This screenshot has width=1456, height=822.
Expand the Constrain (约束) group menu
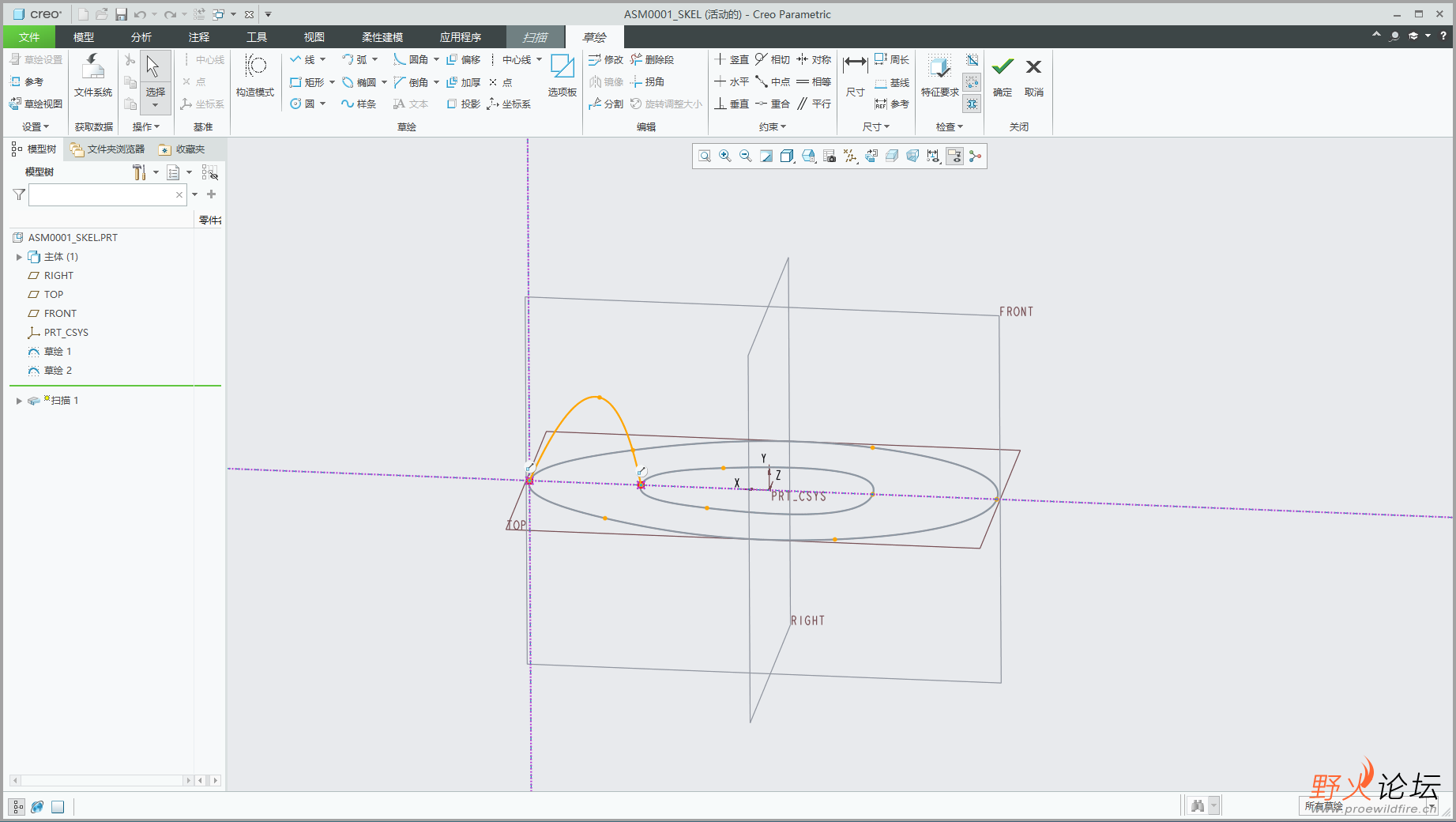(773, 126)
